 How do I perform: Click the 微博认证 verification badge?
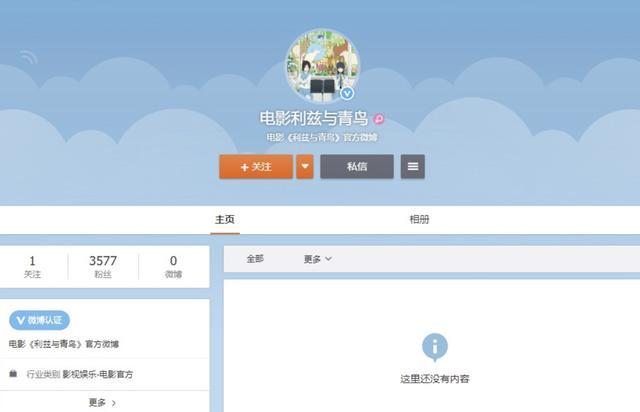pyautogui.click(x=39, y=320)
